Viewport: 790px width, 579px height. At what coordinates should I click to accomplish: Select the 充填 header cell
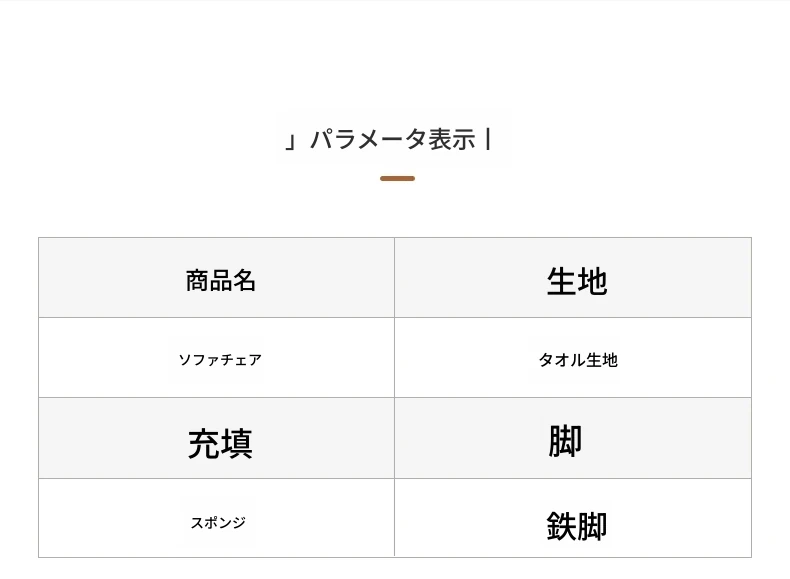[217, 438]
